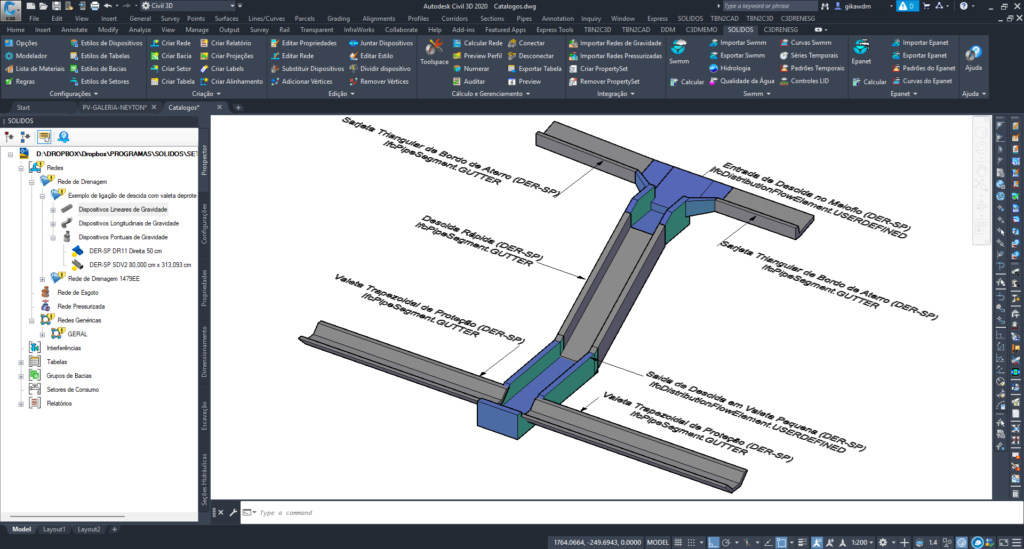Expand the Rede de Drenagem 1479EE node
The image size is (1024, 549).
pyautogui.click(x=44, y=278)
